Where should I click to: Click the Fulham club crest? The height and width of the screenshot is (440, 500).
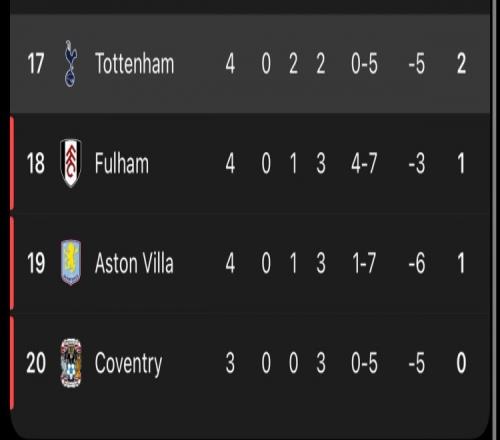pyautogui.click(x=71, y=163)
